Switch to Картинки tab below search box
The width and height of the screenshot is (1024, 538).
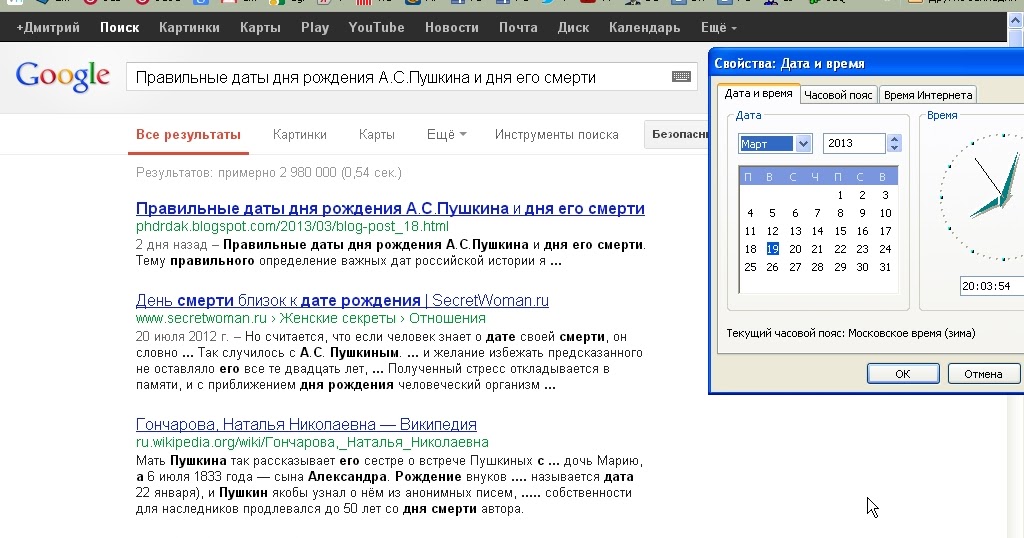(x=300, y=134)
